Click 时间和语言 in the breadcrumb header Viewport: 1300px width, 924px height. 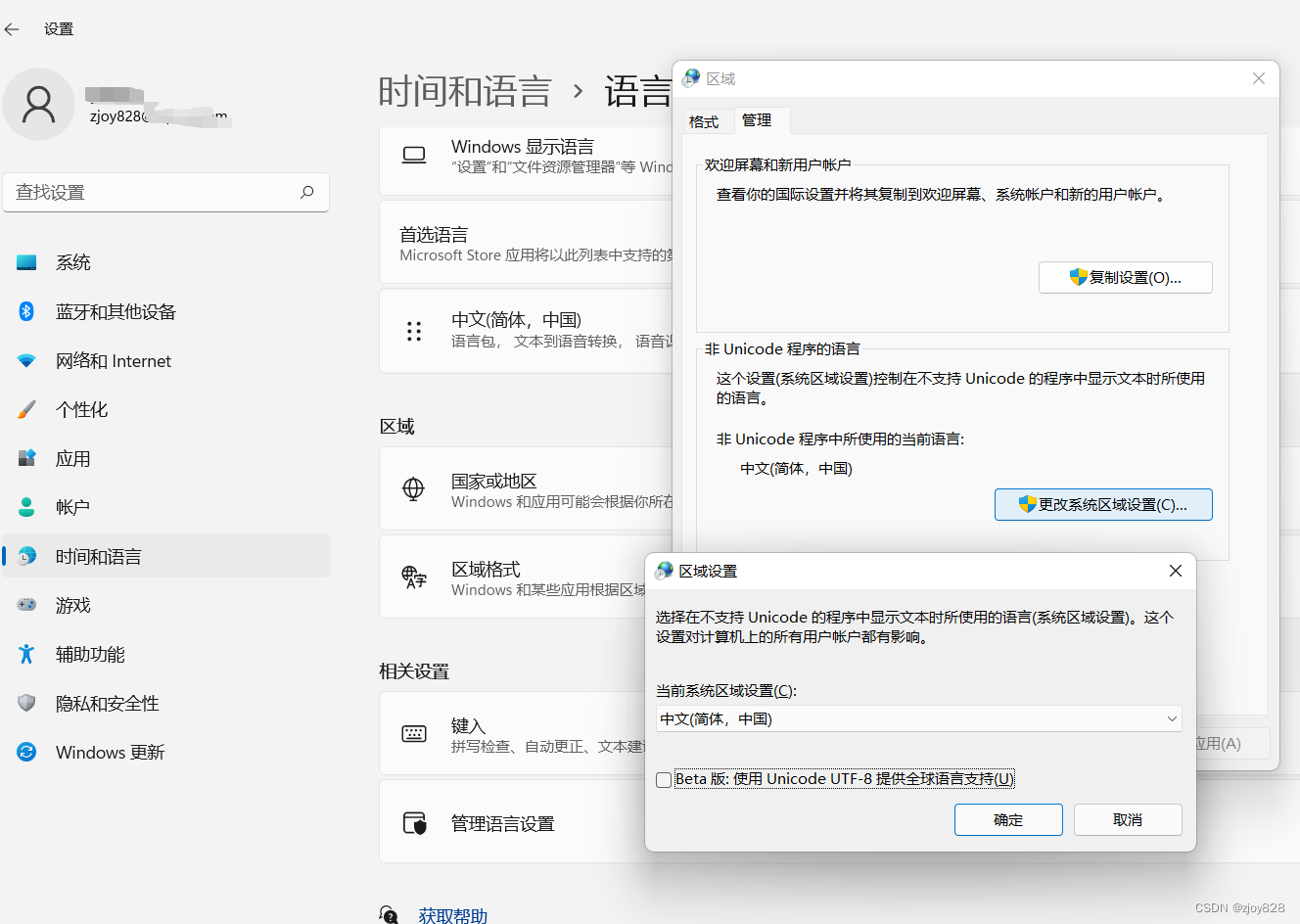pos(465,92)
